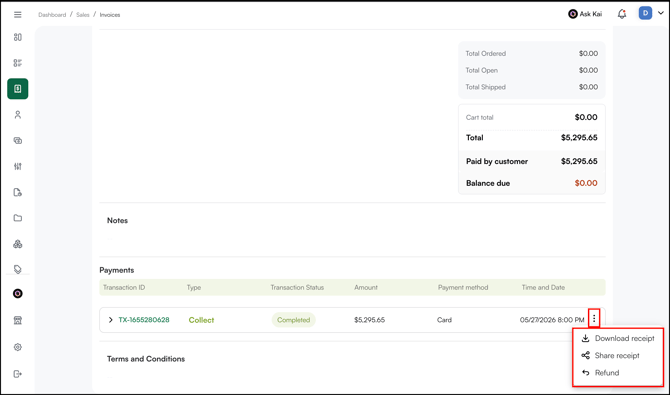Click the Payment method column header
The image size is (670, 395).
point(463,287)
